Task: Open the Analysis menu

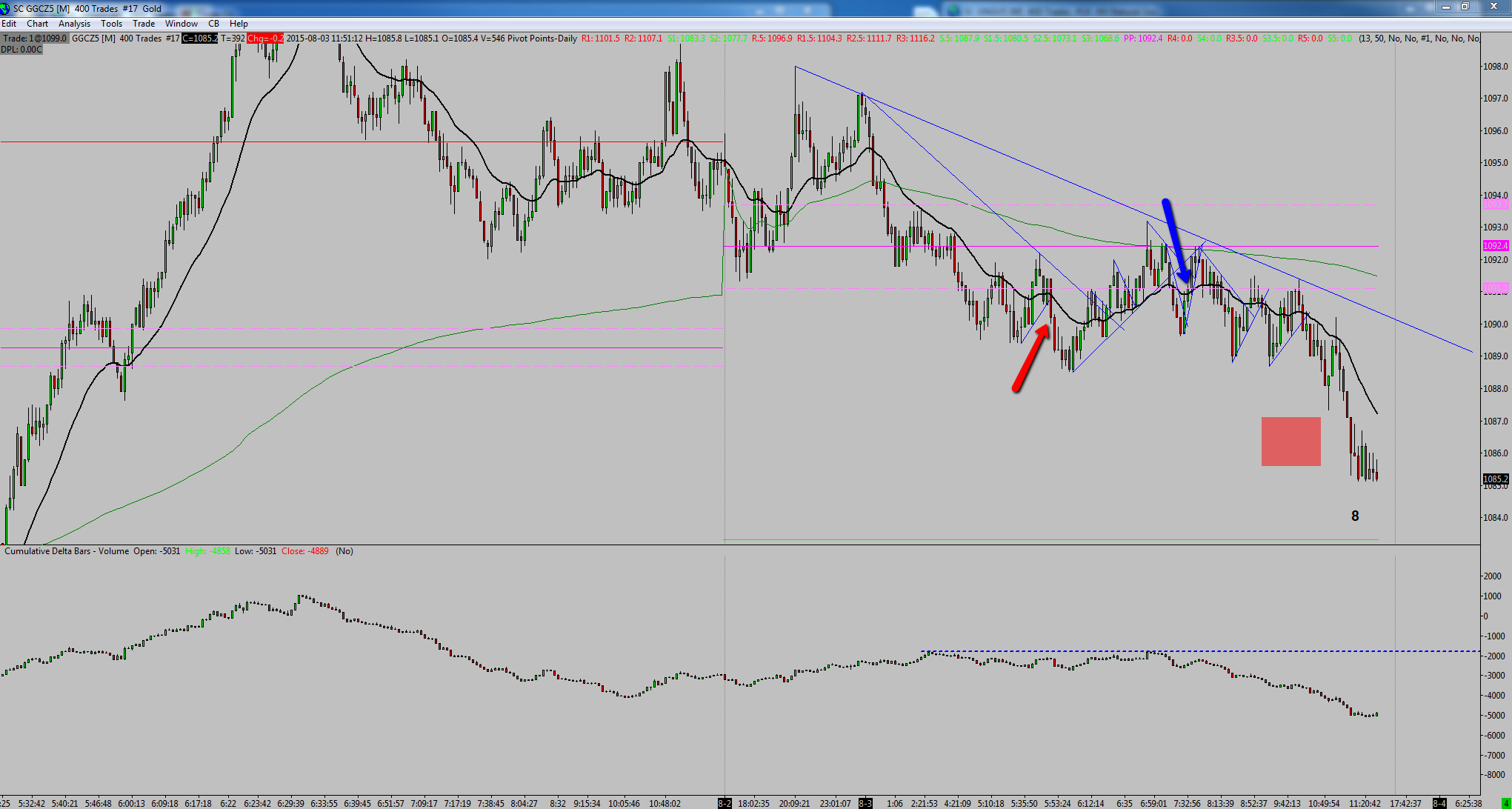Action: pos(74,24)
